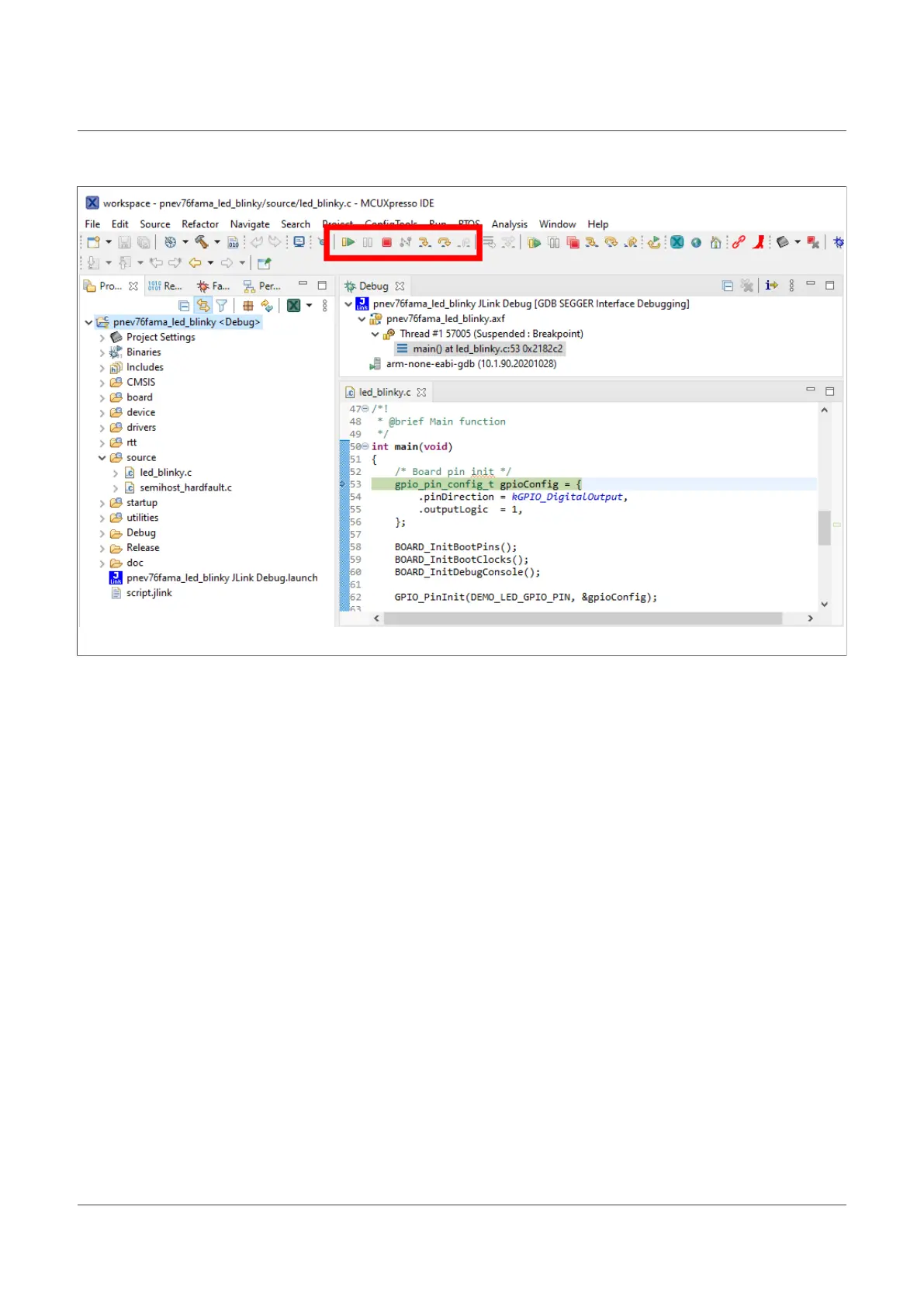Click the Resume all debug sessions icon
This screenshot has height=1307, width=924.
pyautogui.click(x=535, y=242)
